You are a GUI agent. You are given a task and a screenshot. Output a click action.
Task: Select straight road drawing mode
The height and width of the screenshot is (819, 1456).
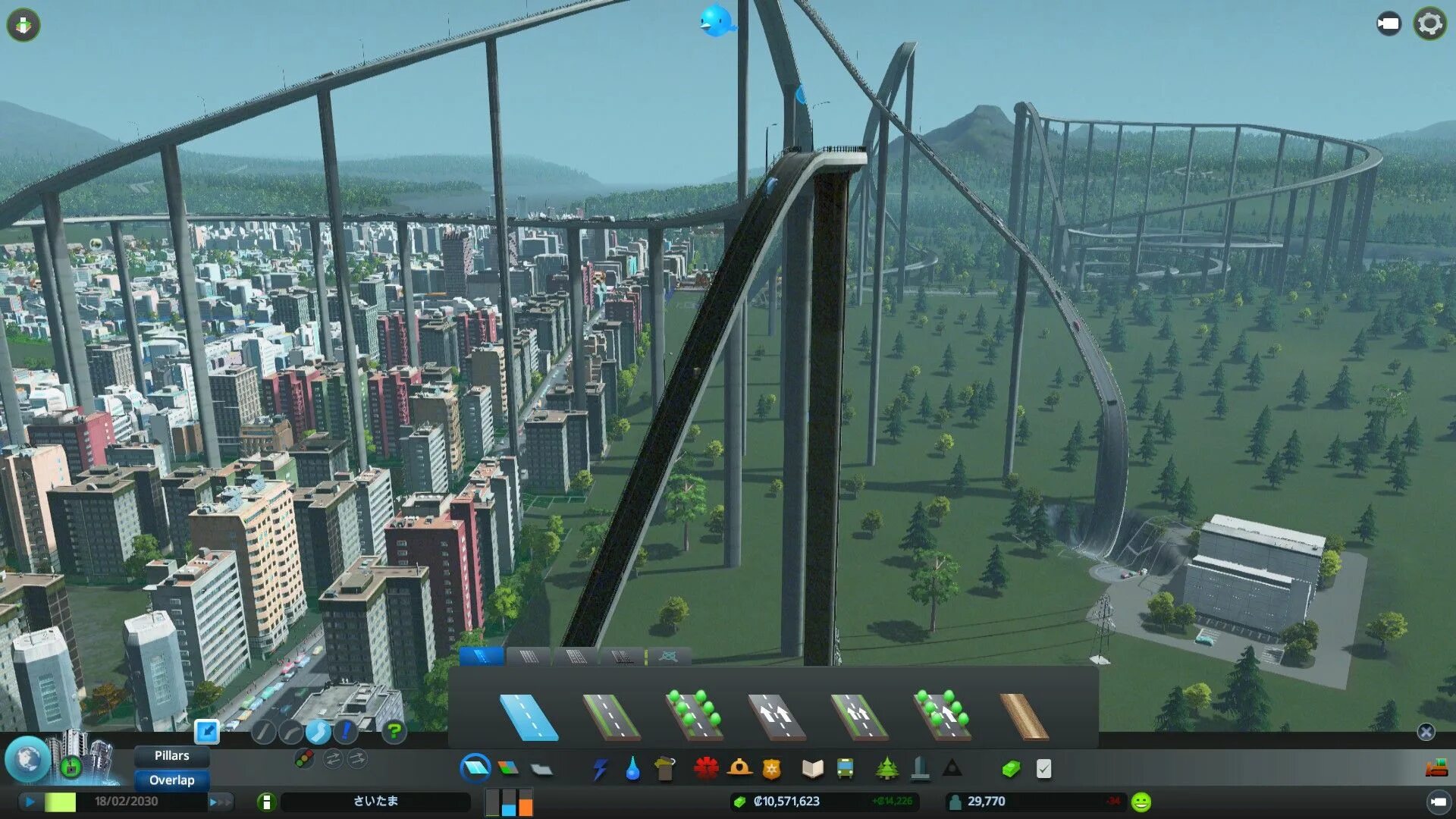point(263,733)
